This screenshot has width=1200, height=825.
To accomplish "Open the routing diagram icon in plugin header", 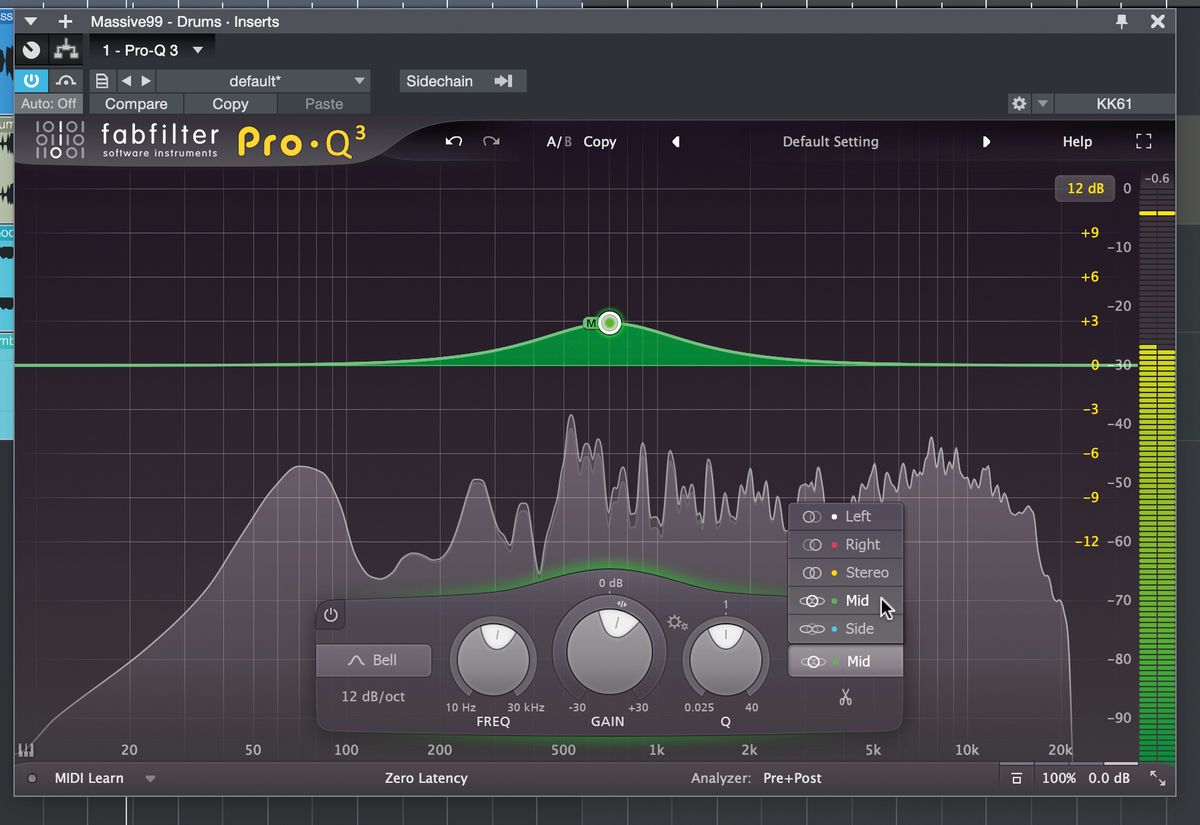I will pyautogui.click(x=66, y=49).
